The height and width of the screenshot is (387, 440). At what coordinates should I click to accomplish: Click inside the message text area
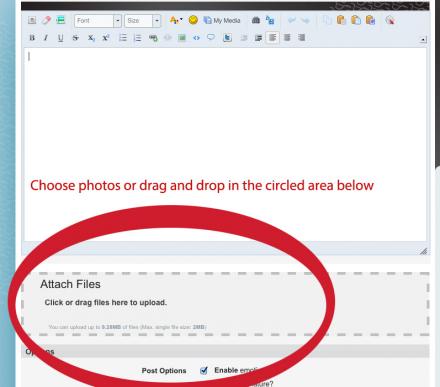[225, 145]
